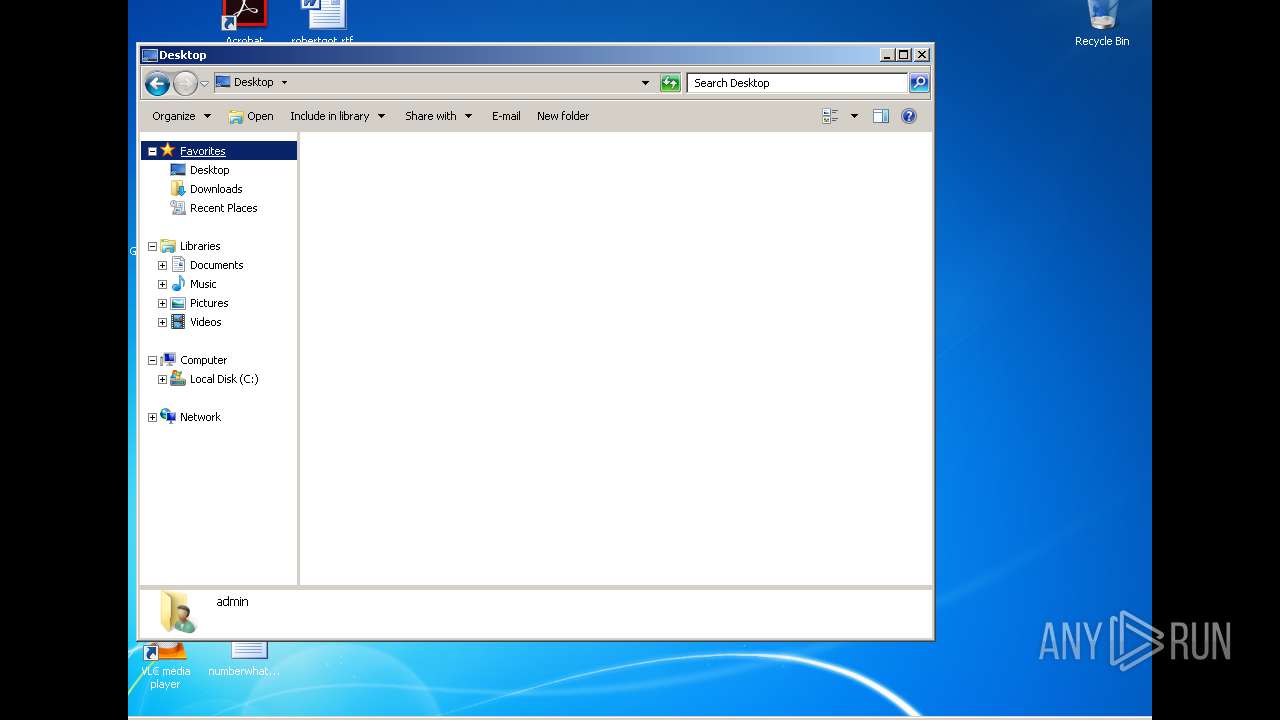Click the Videos filmstrip icon
Viewport: 1280px width, 720px height.
point(178,322)
